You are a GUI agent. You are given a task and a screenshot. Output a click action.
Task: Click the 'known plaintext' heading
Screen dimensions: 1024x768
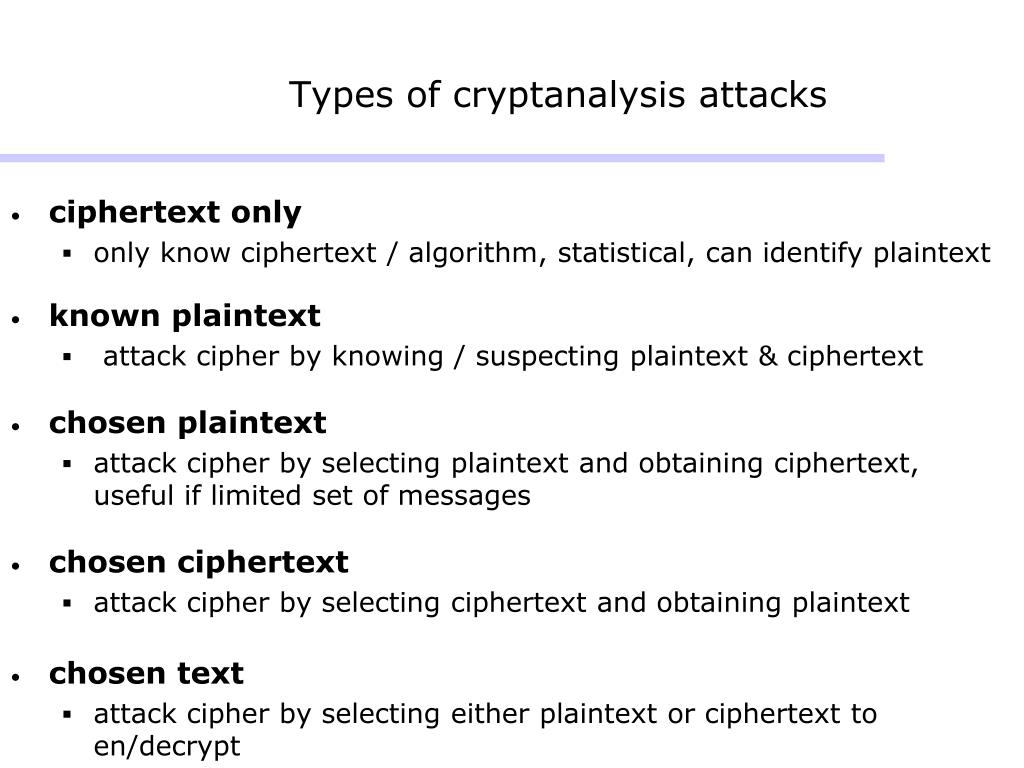click(185, 316)
